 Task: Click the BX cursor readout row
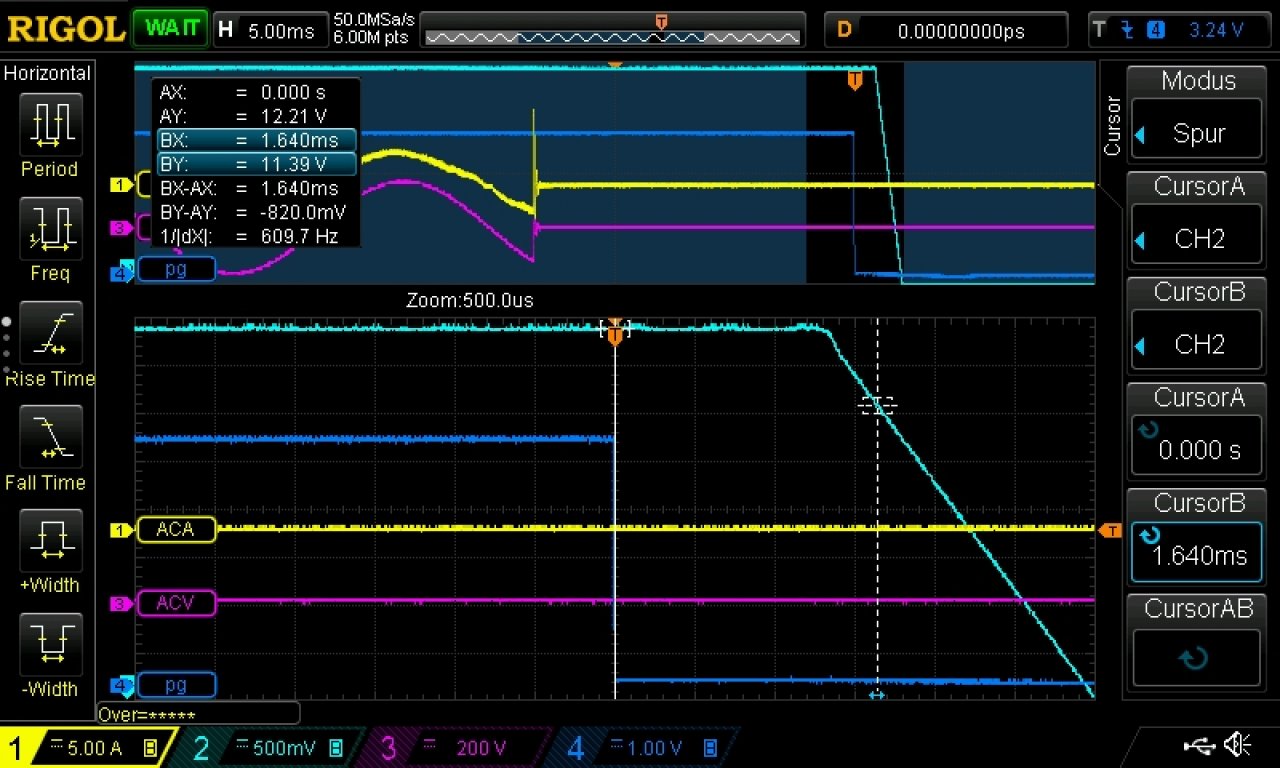pos(256,140)
